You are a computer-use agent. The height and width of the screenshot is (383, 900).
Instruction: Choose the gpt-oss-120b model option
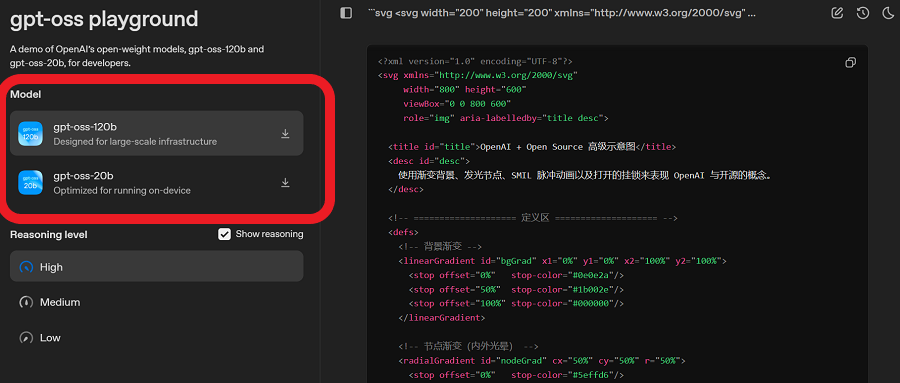157,133
